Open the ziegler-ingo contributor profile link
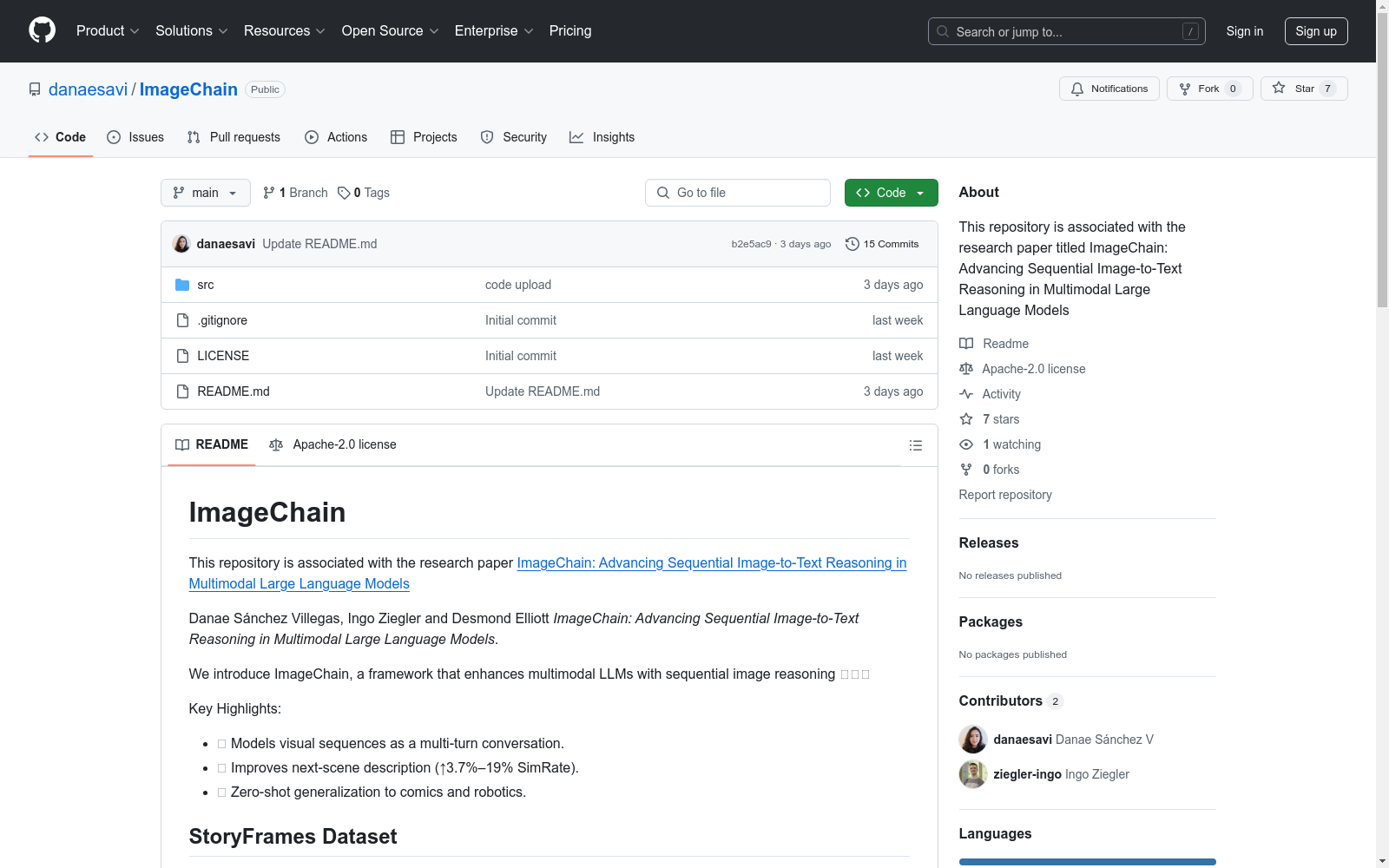This screenshot has height=868, width=1389. click(x=1027, y=774)
